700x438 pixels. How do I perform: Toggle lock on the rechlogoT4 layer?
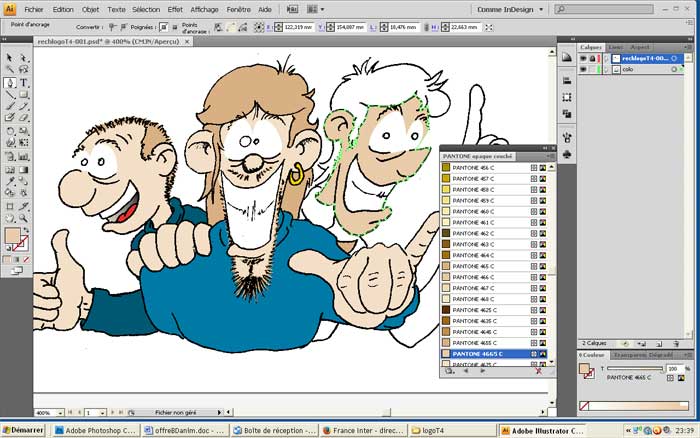[593, 59]
